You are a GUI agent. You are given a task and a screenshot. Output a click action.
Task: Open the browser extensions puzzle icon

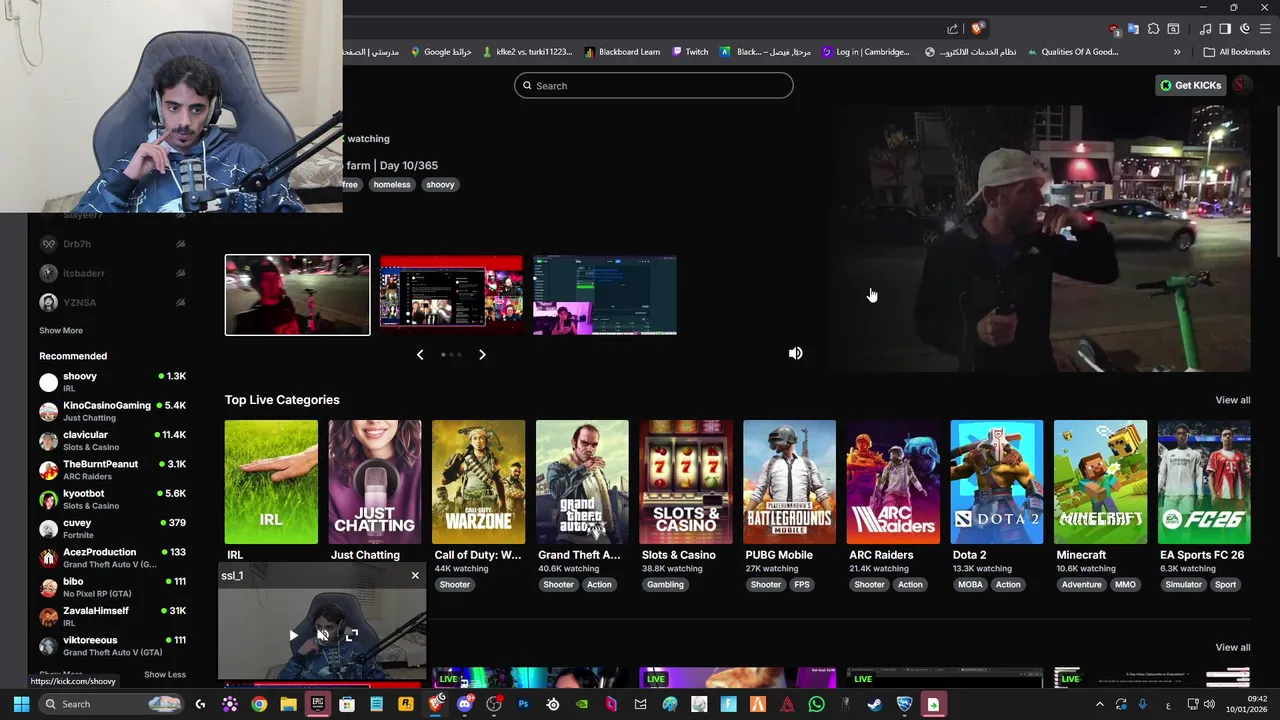(1153, 29)
